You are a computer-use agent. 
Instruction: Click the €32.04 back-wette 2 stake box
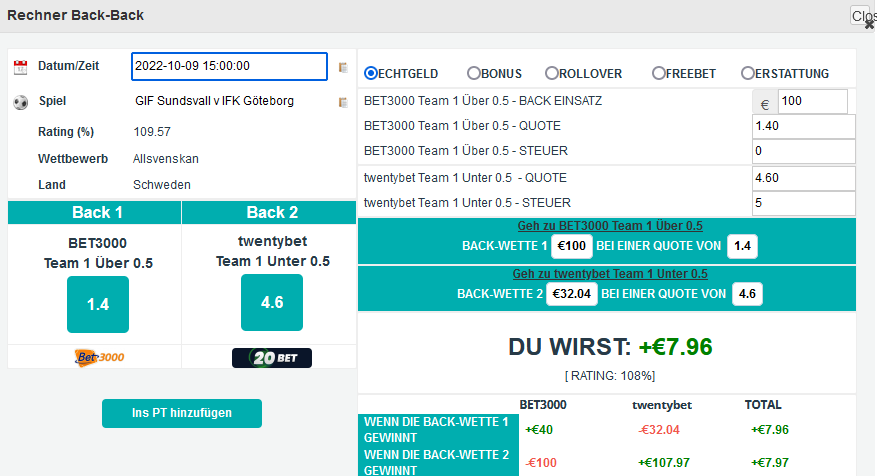tap(572, 294)
